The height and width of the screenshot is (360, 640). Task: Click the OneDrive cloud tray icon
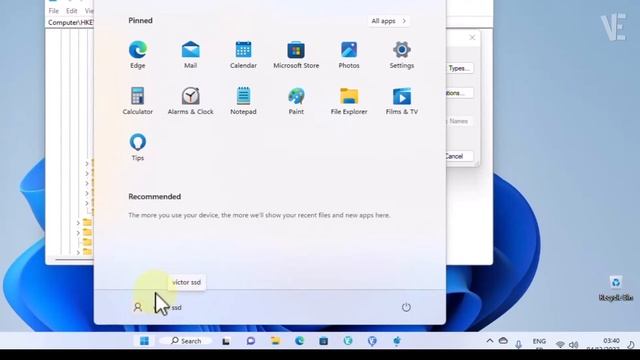pyautogui.click(x=503, y=341)
